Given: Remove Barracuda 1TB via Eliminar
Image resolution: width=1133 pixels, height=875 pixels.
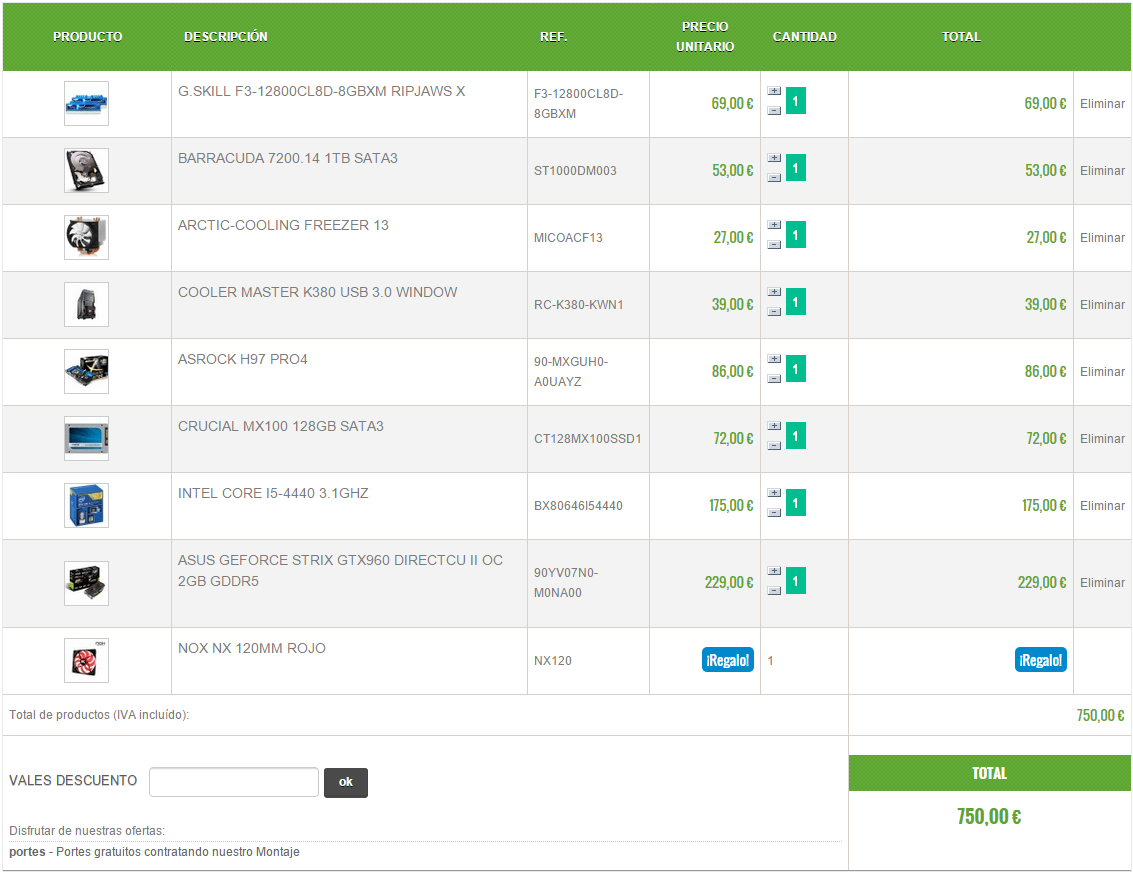Looking at the screenshot, I should (x=1102, y=171).
